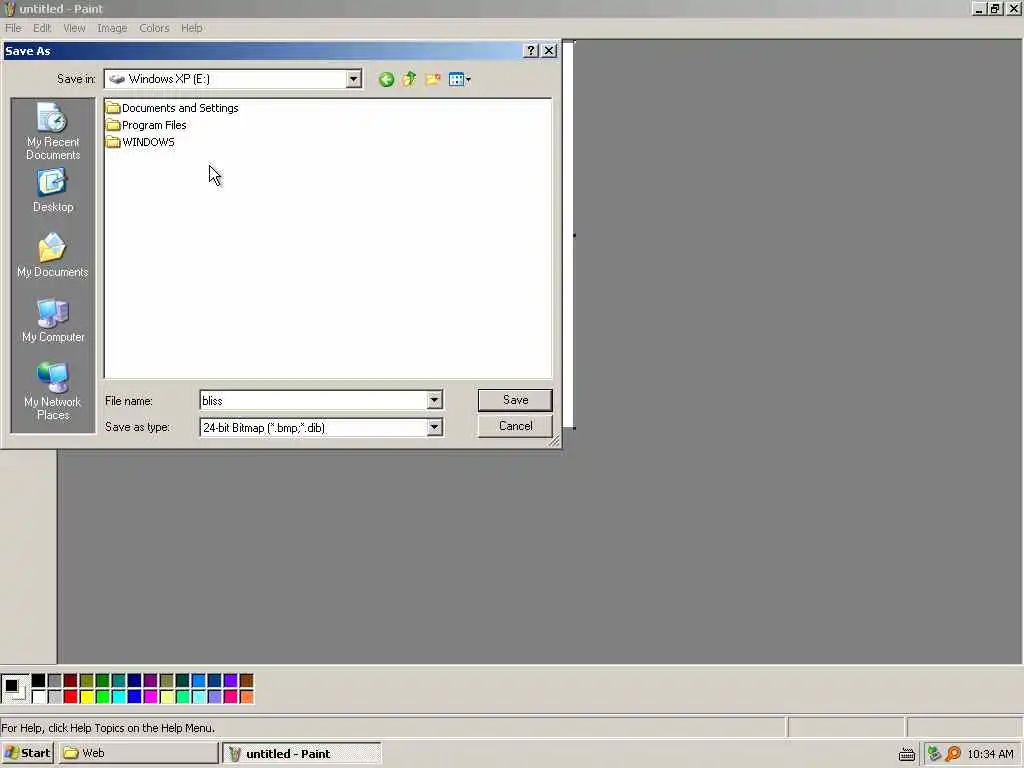Click the dialog Help question mark button
1024x768 pixels.
click(531, 51)
